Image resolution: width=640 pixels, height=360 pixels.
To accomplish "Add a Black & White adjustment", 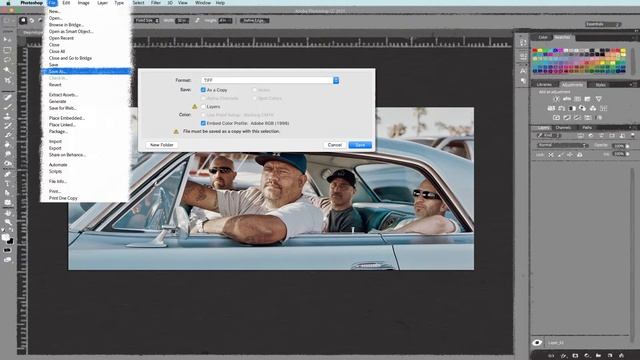I will [572, 108].
